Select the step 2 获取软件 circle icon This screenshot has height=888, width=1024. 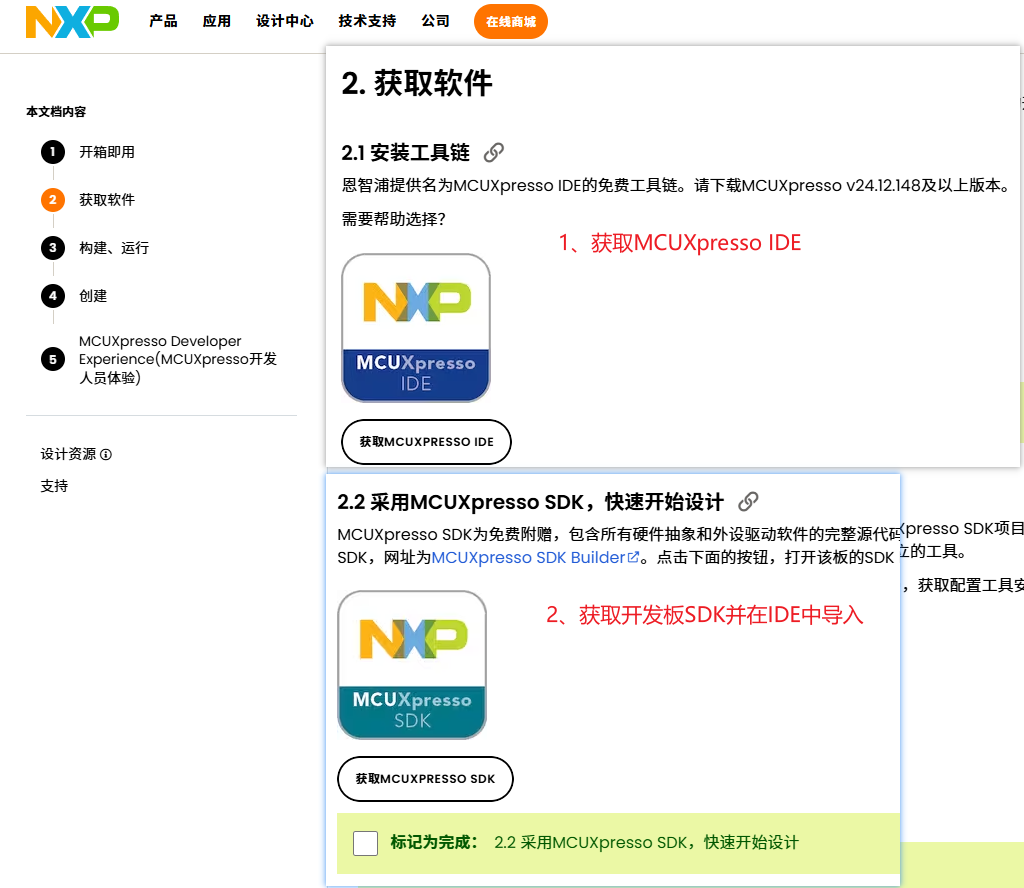tap(52, 199)
